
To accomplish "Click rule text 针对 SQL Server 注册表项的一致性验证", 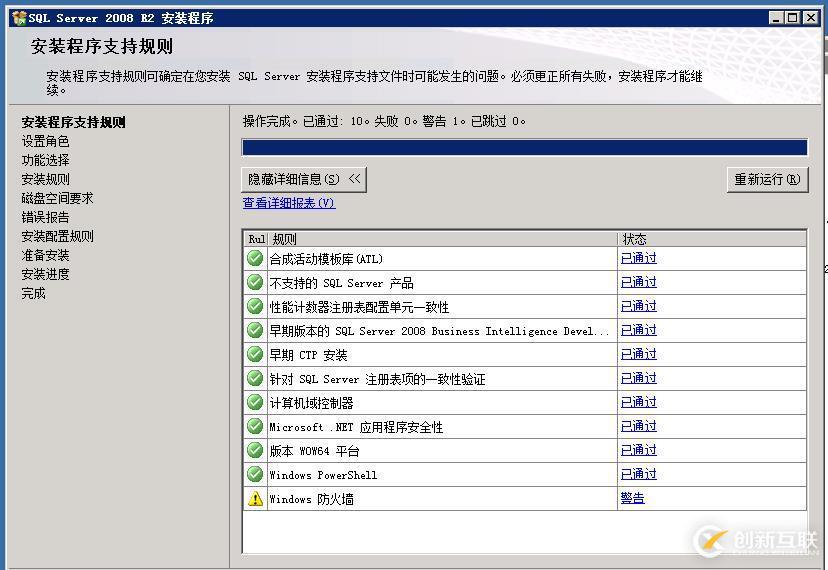I will [377, 379].
